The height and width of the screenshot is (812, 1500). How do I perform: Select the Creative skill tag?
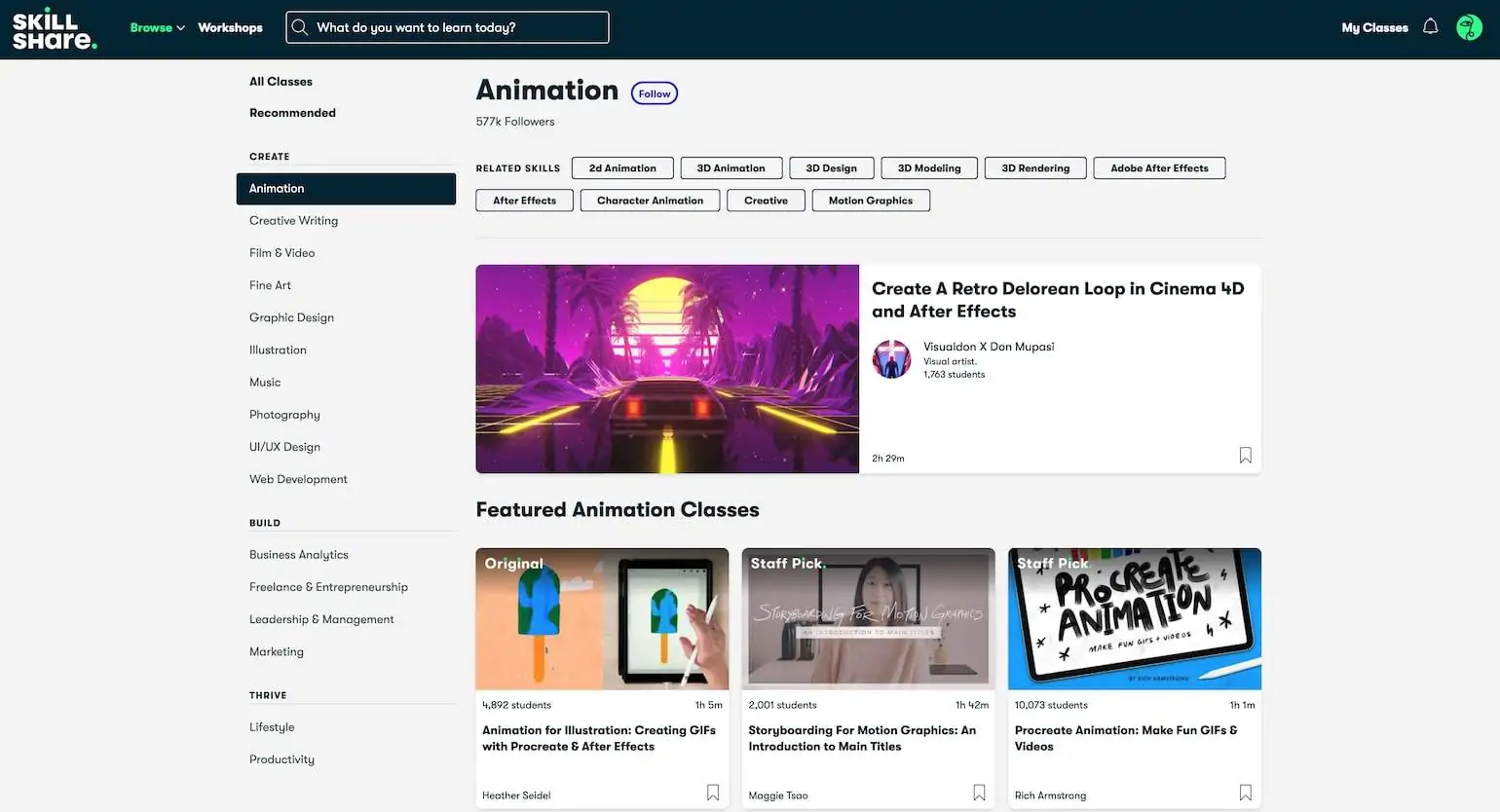coord(766,201)
